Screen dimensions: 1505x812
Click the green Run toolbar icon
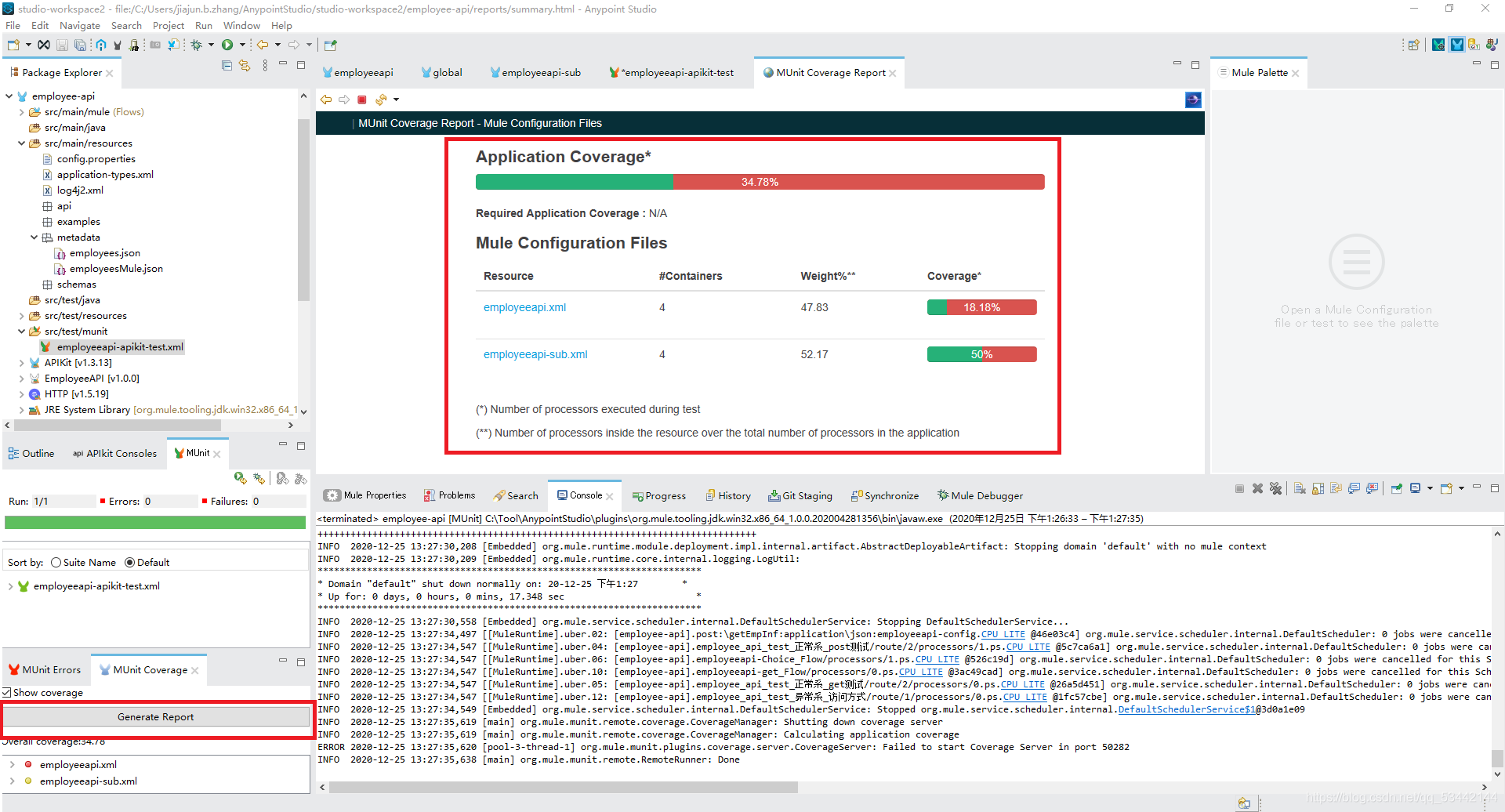[227, 45]
